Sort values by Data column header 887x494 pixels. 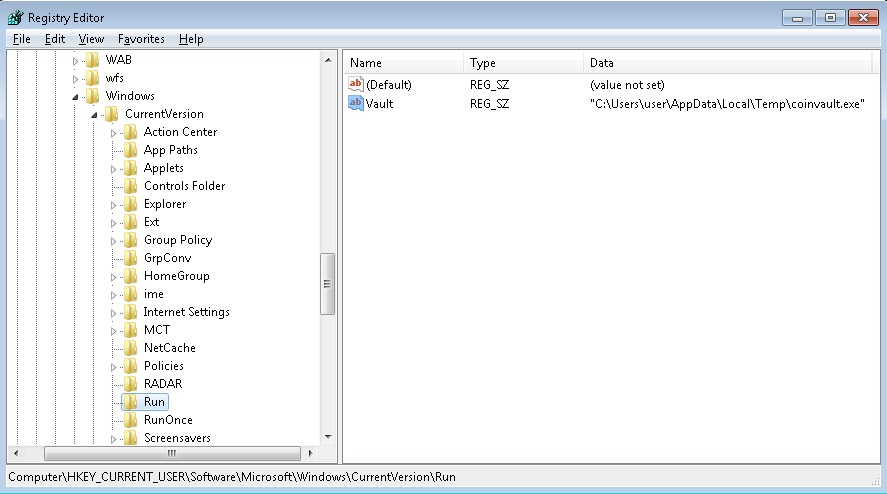pos(728,63)
